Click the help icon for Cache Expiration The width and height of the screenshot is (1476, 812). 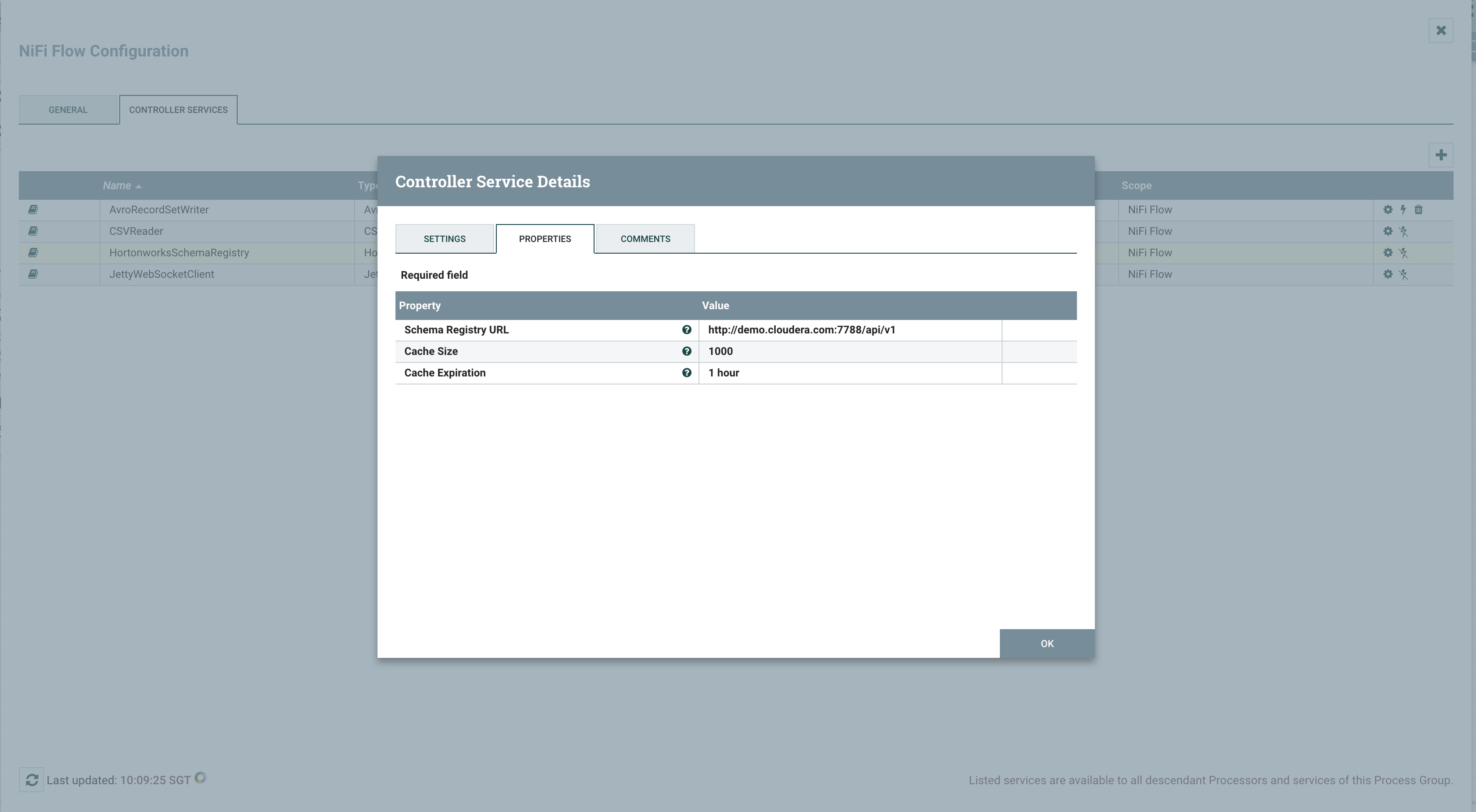687,372
